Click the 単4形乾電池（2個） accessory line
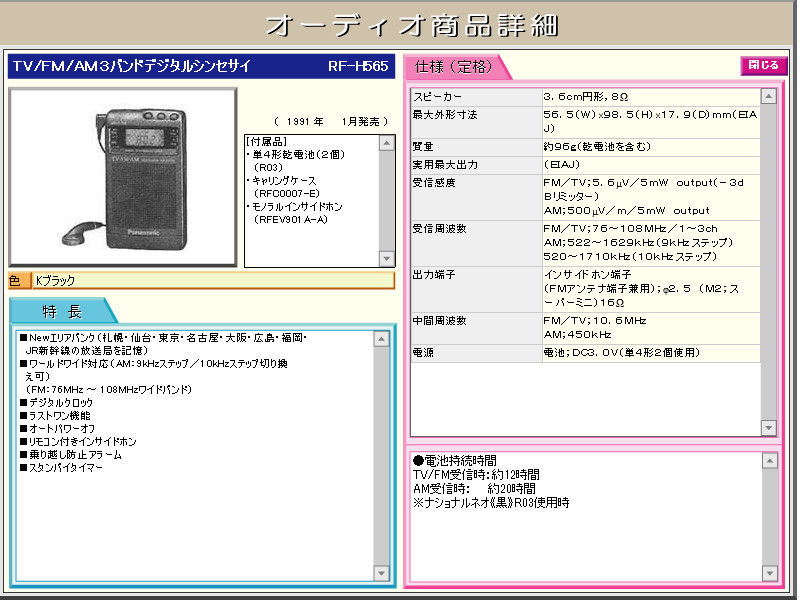 tap(295, 155)
